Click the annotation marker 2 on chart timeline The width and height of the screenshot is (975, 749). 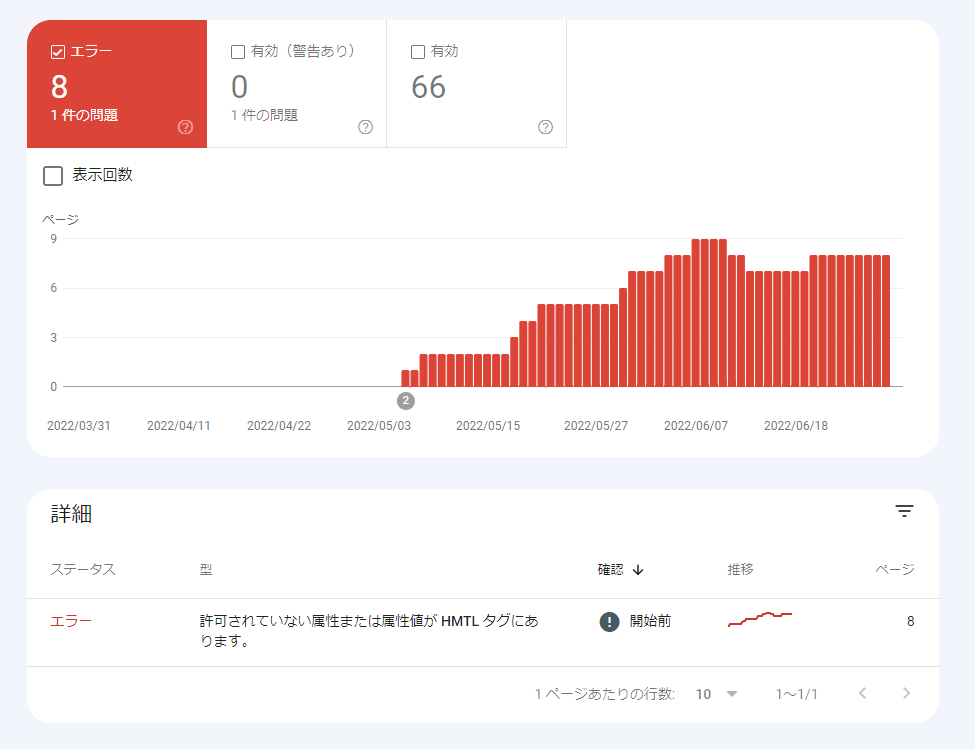405,401
